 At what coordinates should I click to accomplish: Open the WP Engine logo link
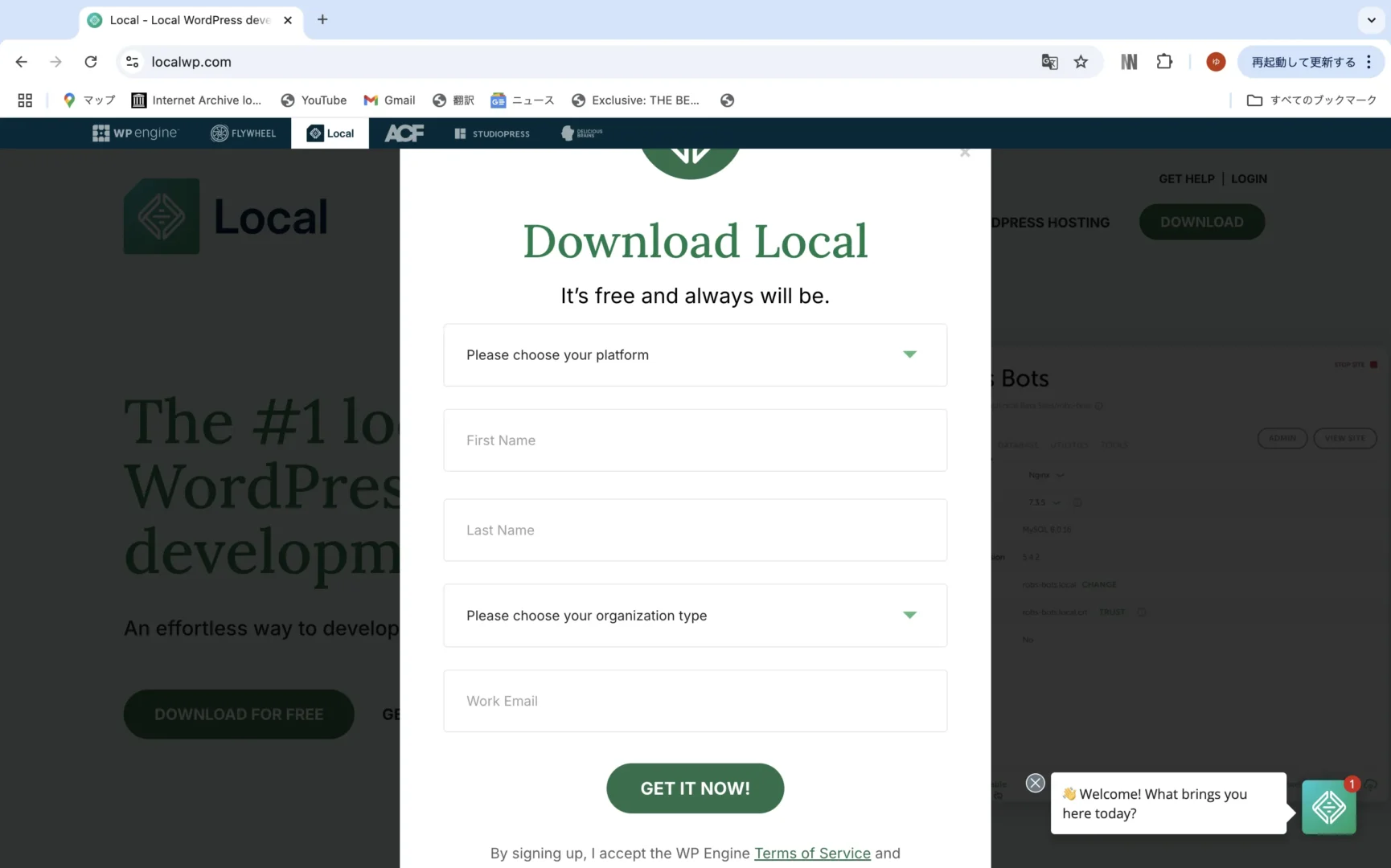(x=135, y=133)
